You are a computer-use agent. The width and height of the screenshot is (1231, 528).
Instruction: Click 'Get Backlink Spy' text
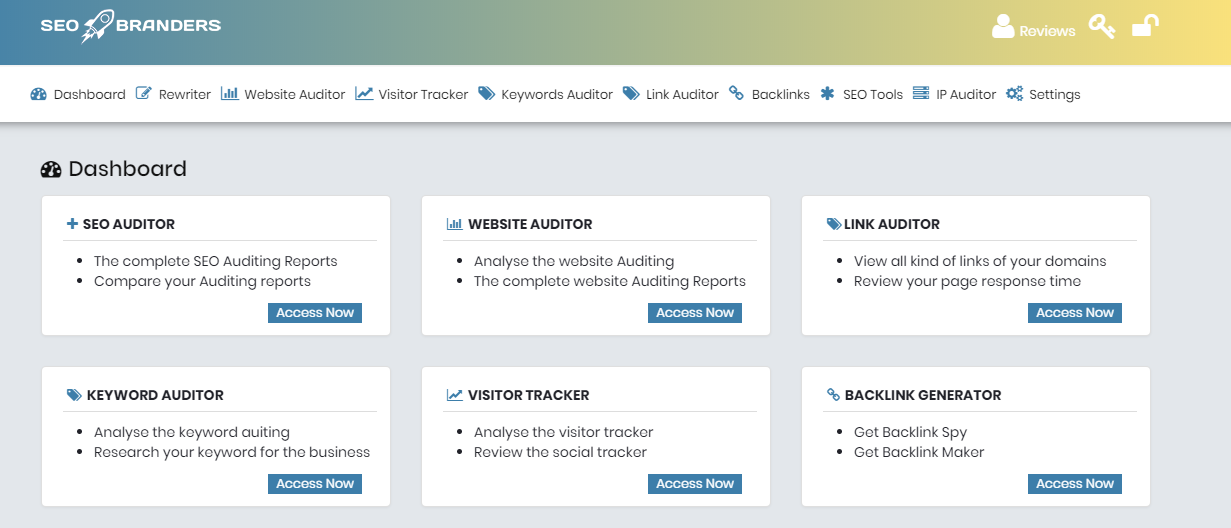click(910, 432)
